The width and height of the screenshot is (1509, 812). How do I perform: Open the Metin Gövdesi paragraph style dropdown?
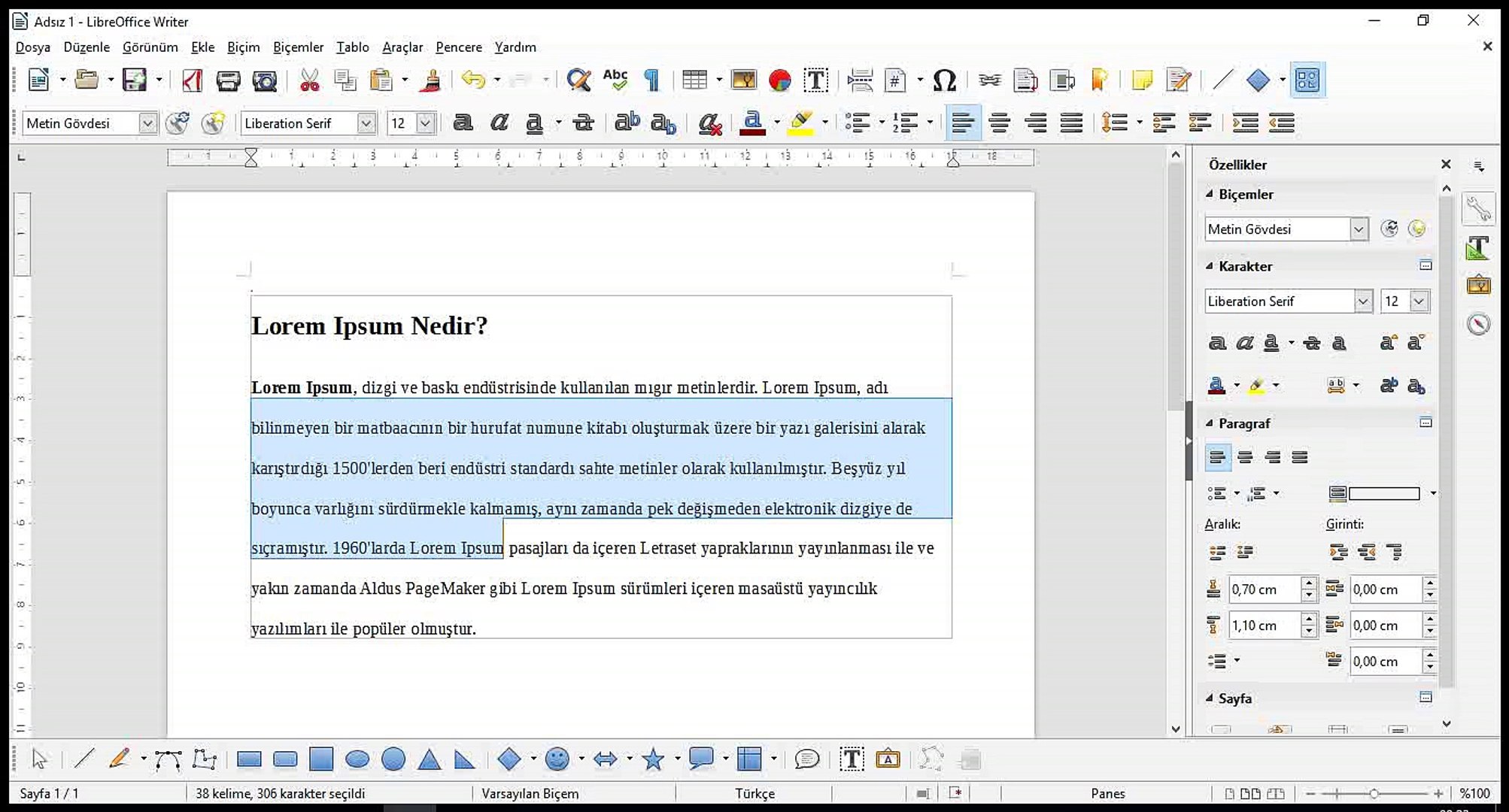click(x=147, y=123)
